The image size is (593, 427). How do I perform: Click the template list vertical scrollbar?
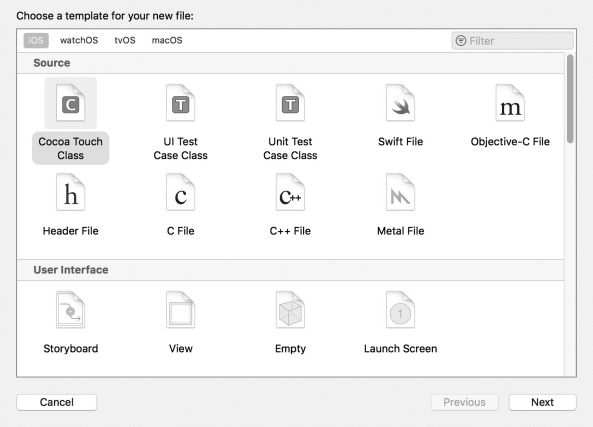click(x=570, y=99)
